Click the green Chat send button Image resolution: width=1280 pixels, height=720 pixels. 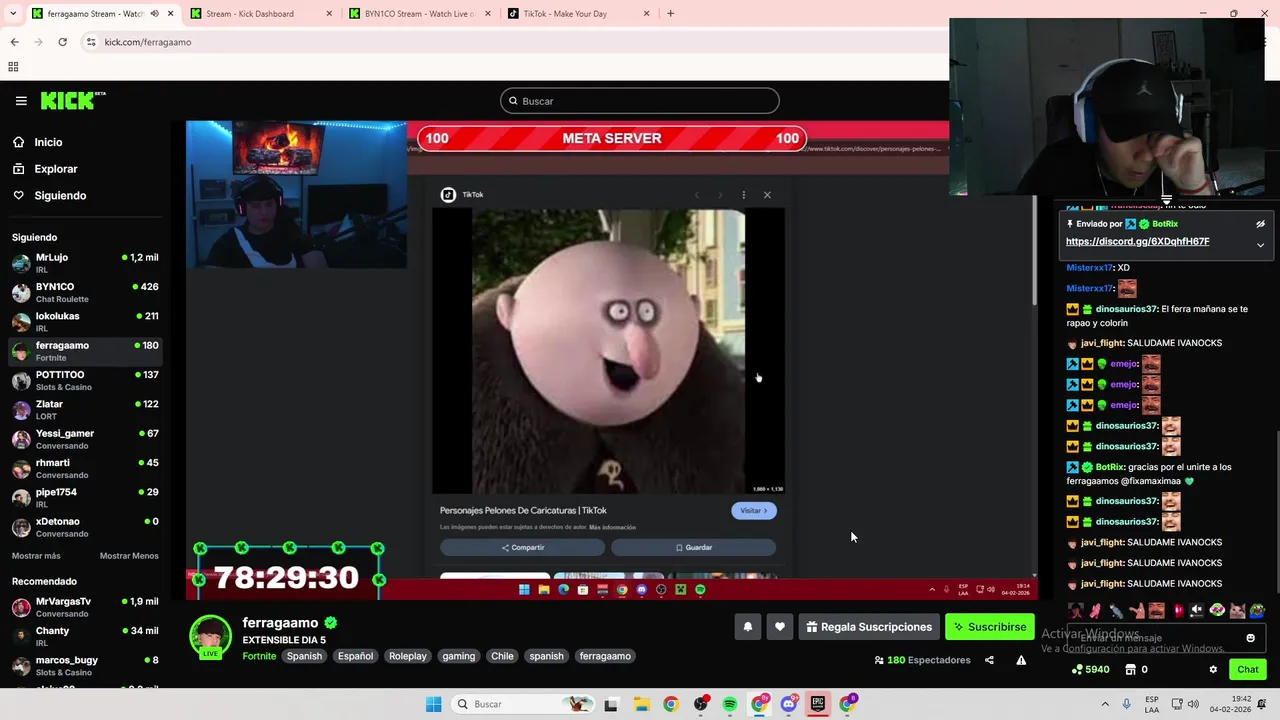point(1248,670)
